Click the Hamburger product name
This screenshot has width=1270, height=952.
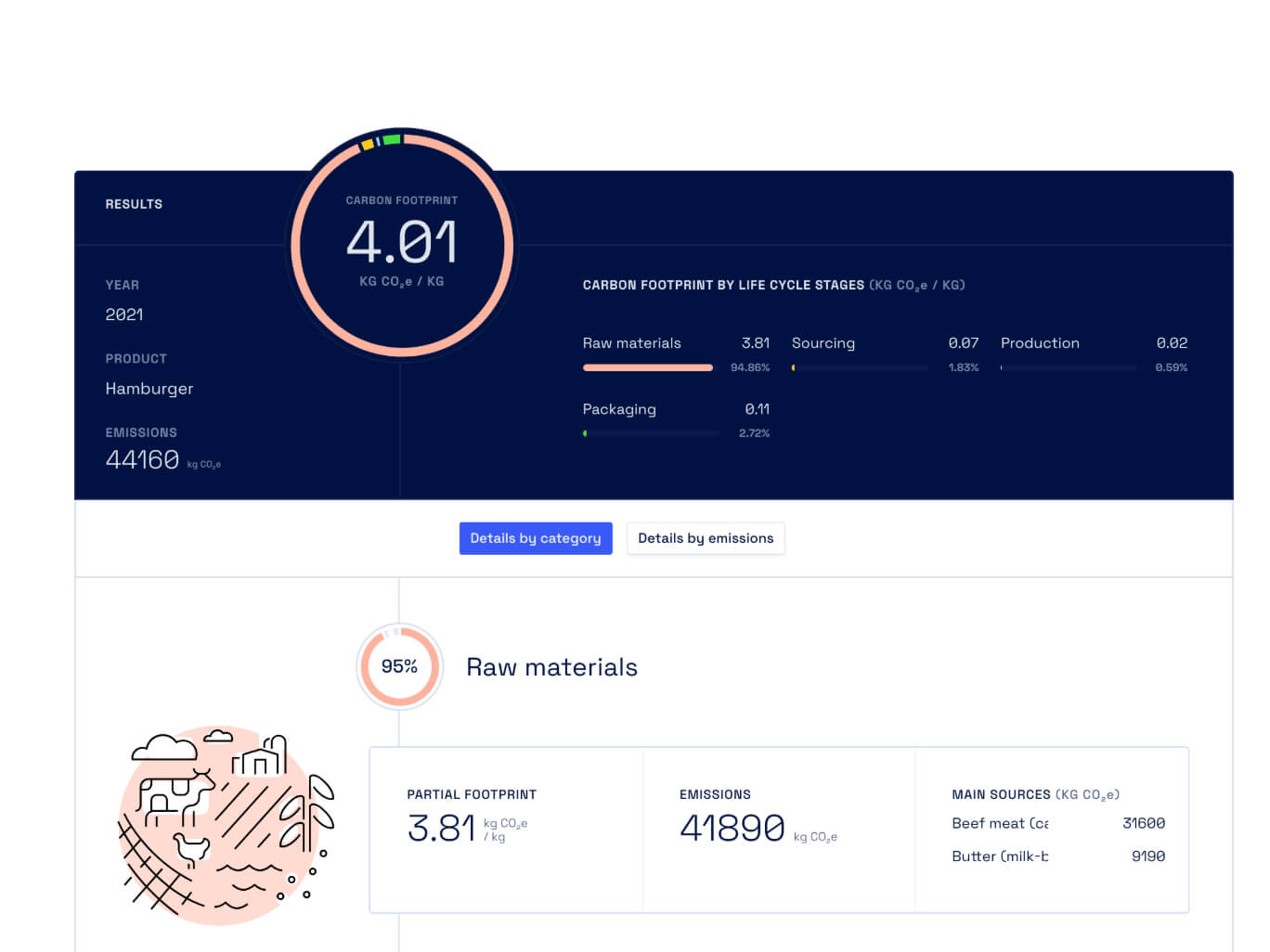pos(149,389)
